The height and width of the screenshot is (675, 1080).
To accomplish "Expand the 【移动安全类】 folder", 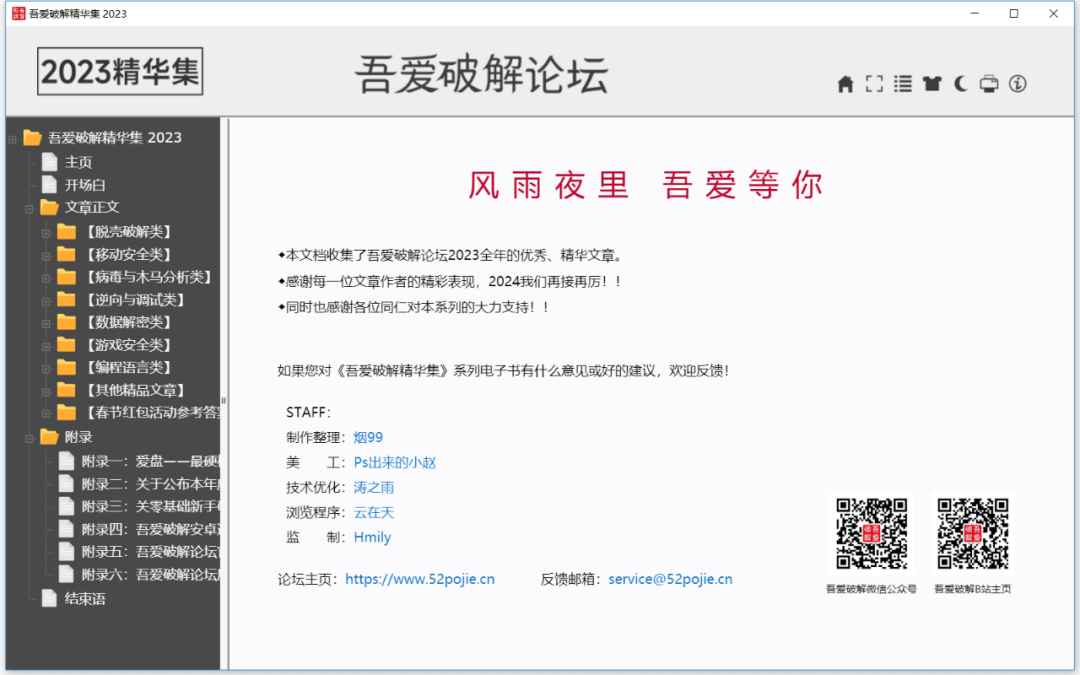I will (x=46, y=256).
